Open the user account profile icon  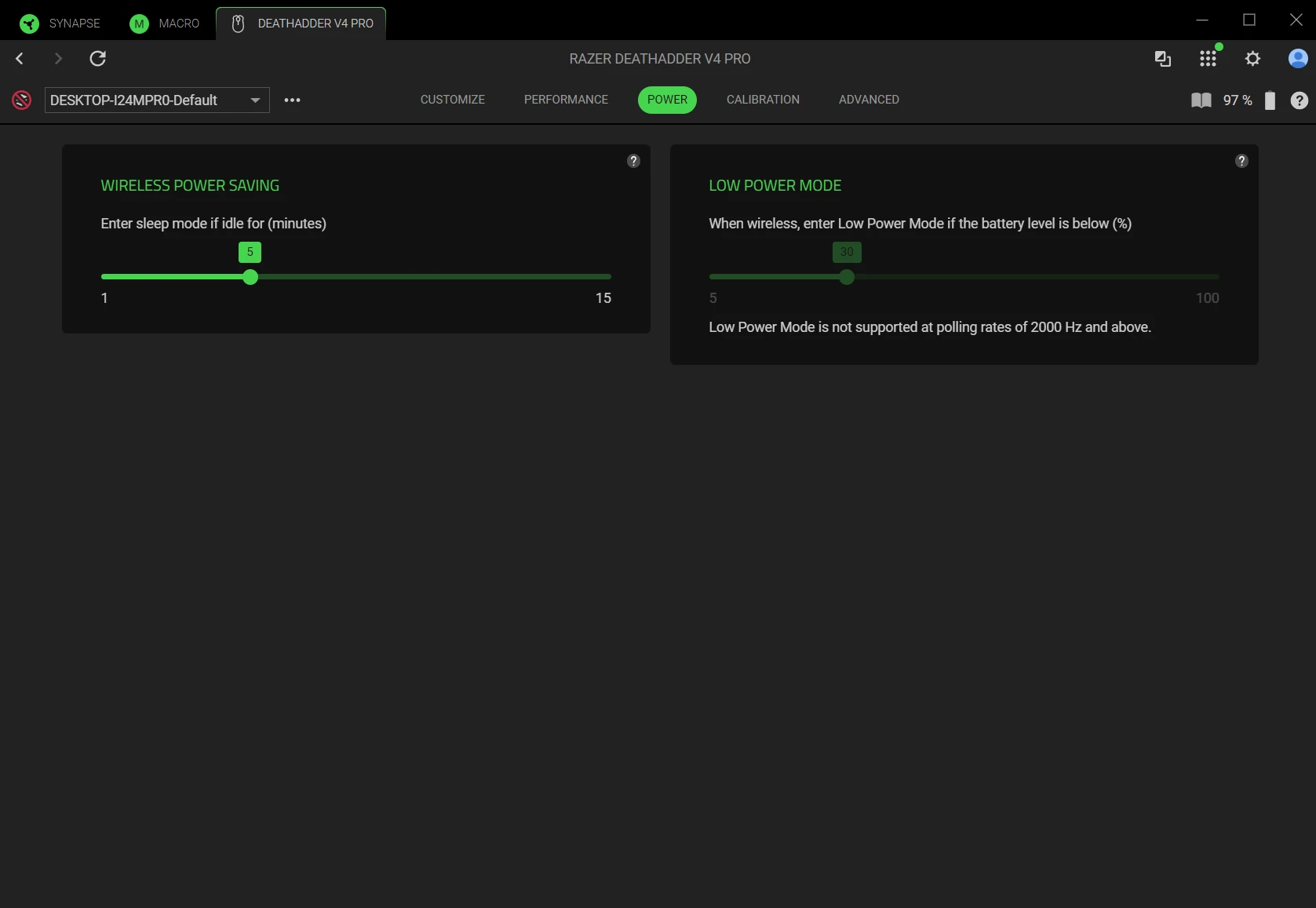1297,59
